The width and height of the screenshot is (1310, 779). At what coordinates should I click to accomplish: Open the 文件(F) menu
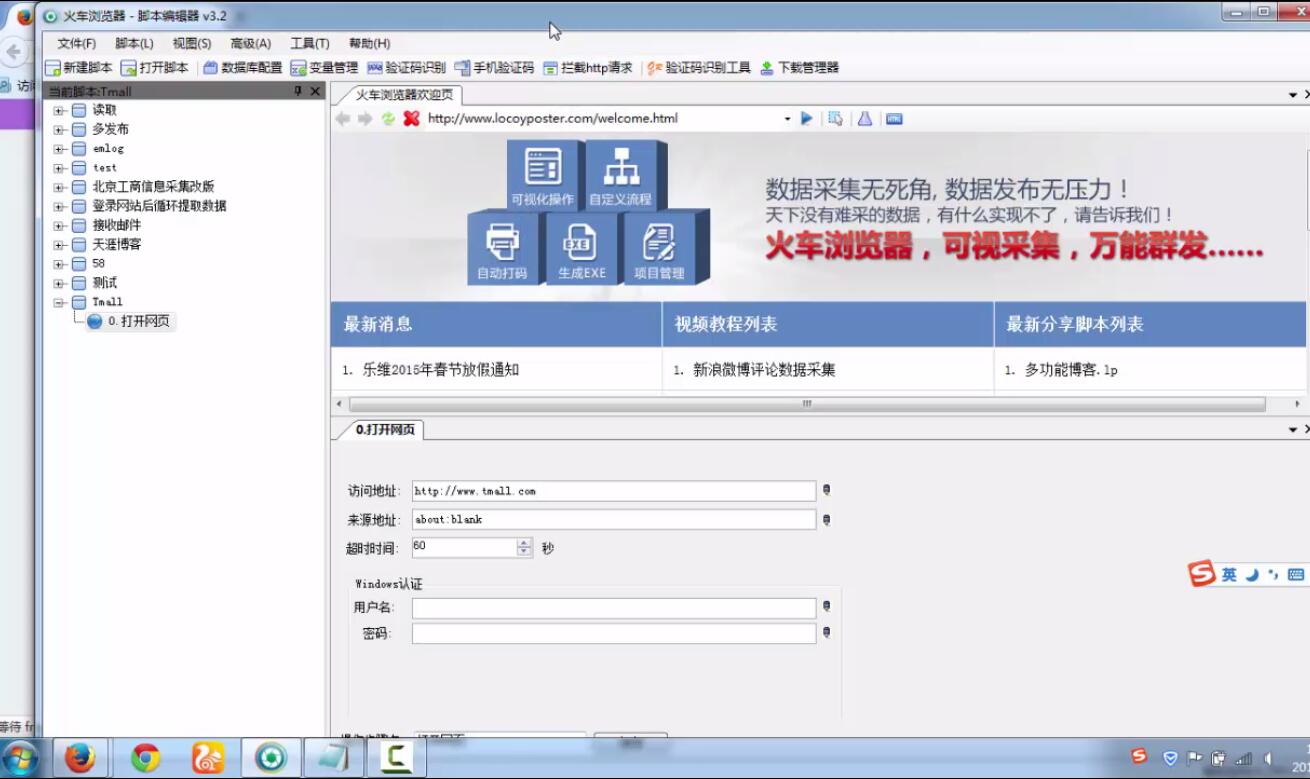tap(77, 43)
